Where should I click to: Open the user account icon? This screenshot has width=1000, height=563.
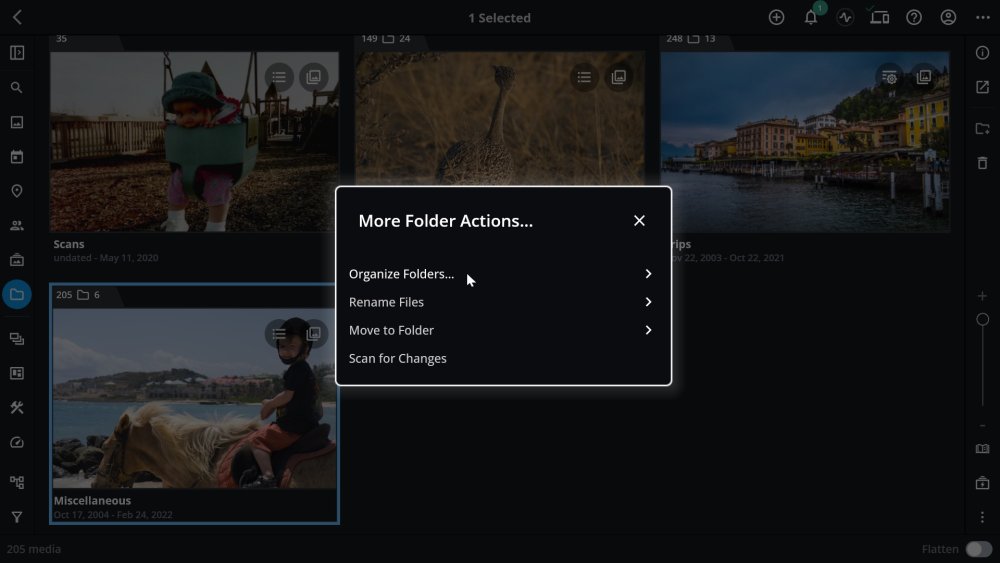point(948,17)
